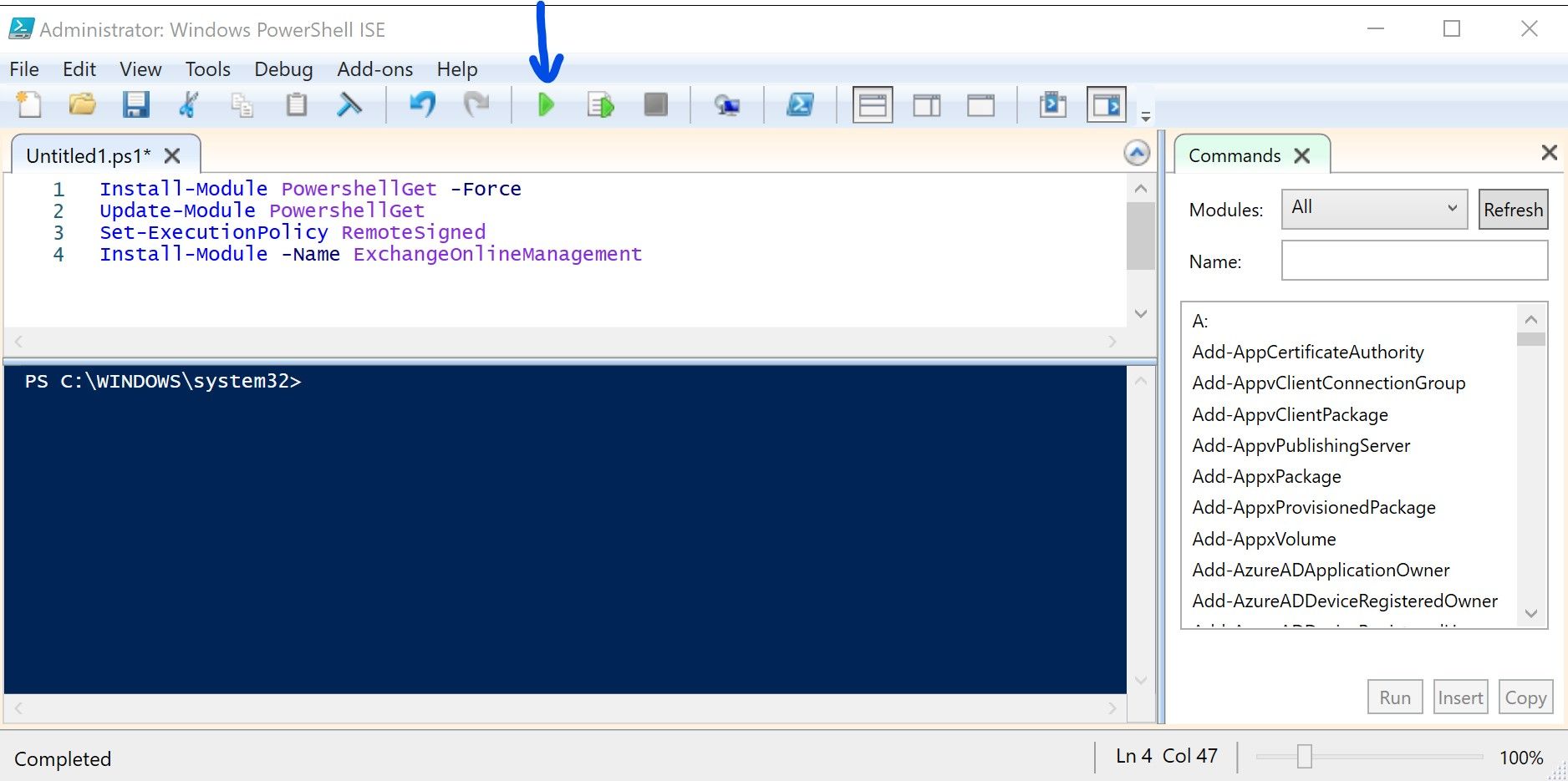The height and width of the screenshot is (781, 1568).
Task: Toggle the Command Add-on pane icon
Action: point(1107,105)
